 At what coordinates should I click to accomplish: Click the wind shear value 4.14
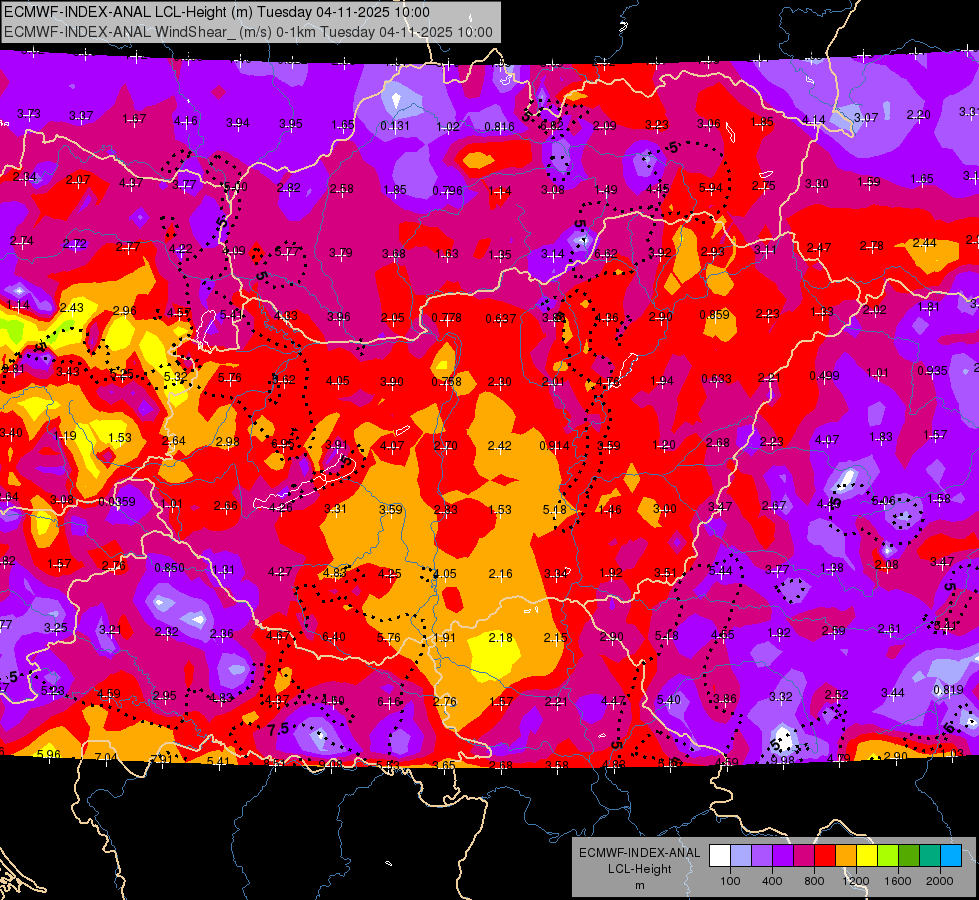[x=814, y=119]
